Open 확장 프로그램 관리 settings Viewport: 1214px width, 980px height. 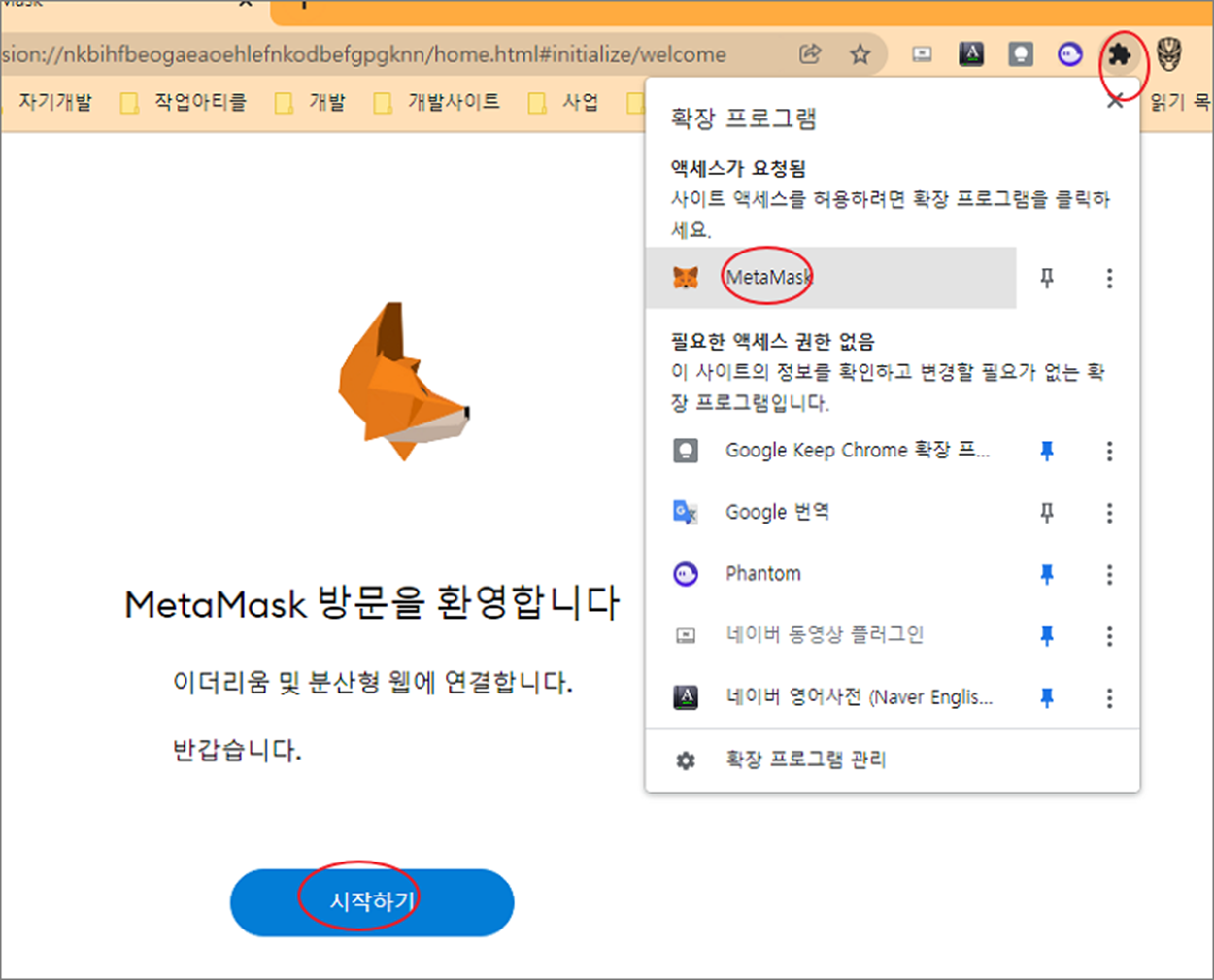pos(892,760)
